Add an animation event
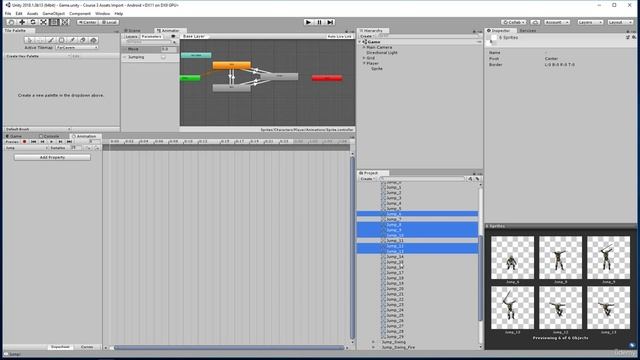 (x=97, y=148)
